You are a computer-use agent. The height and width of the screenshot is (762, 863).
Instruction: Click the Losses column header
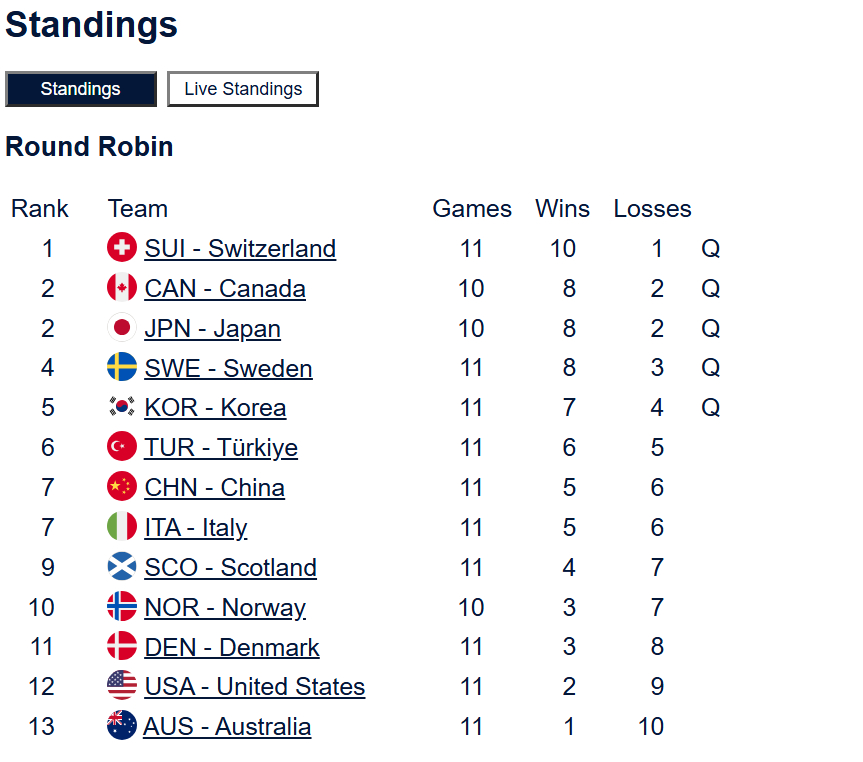pos(652,209)
